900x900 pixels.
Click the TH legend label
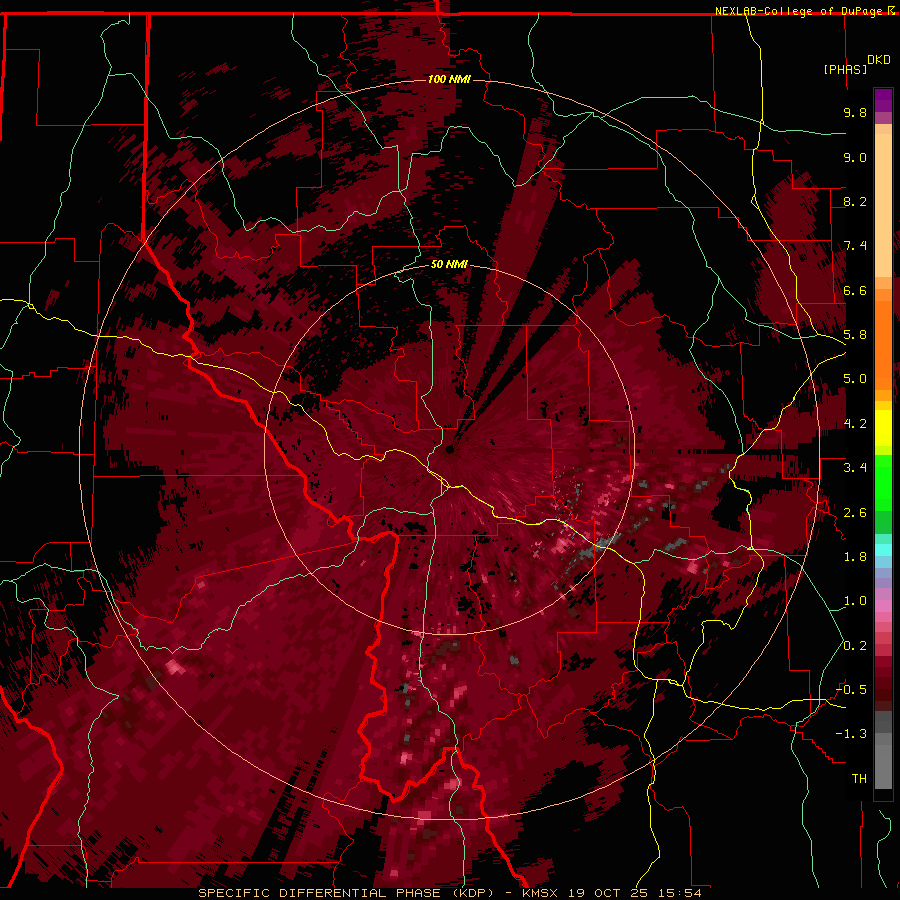[859, 779]
